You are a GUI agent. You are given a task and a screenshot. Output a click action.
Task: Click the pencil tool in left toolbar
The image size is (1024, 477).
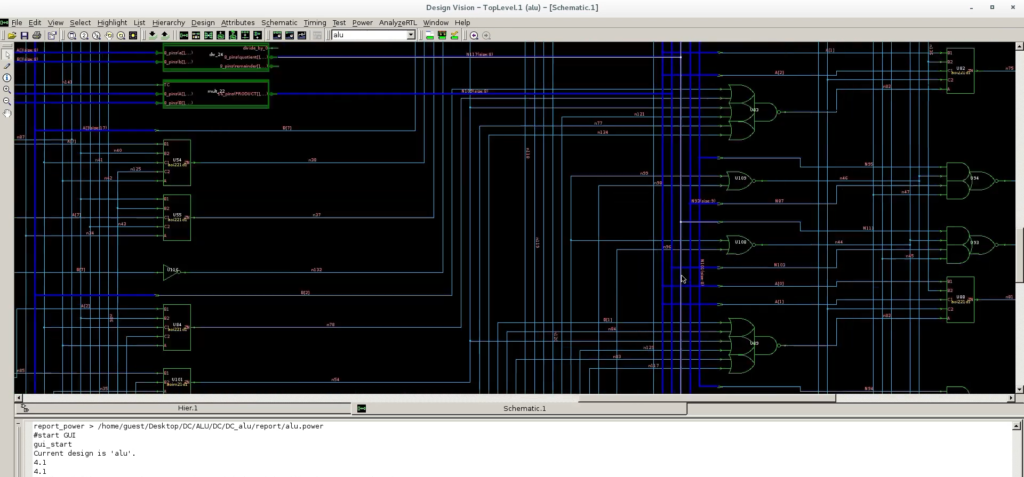(x=7, y=65)
